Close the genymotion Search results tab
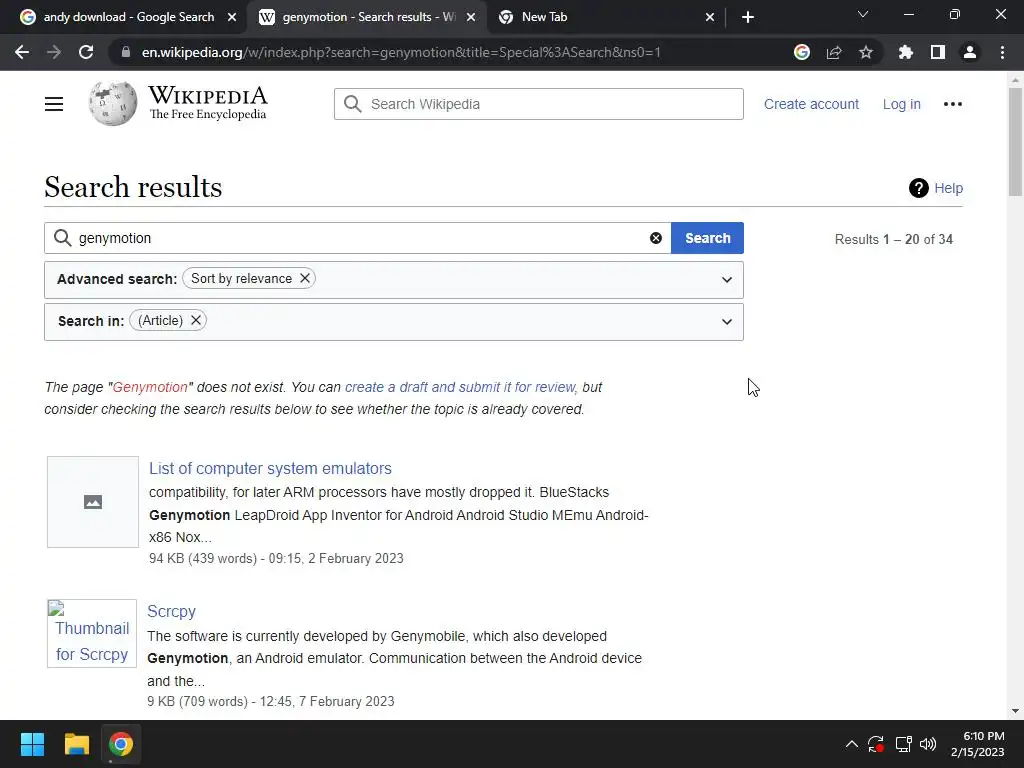The height and width of the screenshot is (768, 1024). click(x=471, y=17)
